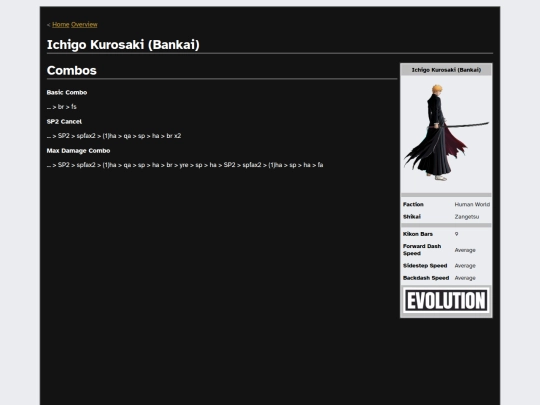
Task: Click the long combo string ending 'fa'
Action: pyautogui.click(x=185, y=165)
